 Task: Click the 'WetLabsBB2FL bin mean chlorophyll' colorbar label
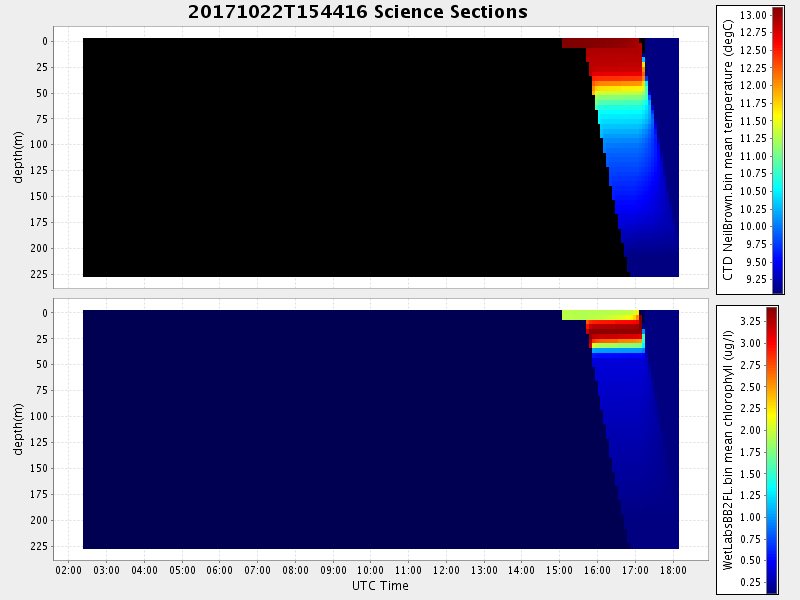[x=729, y=450]
